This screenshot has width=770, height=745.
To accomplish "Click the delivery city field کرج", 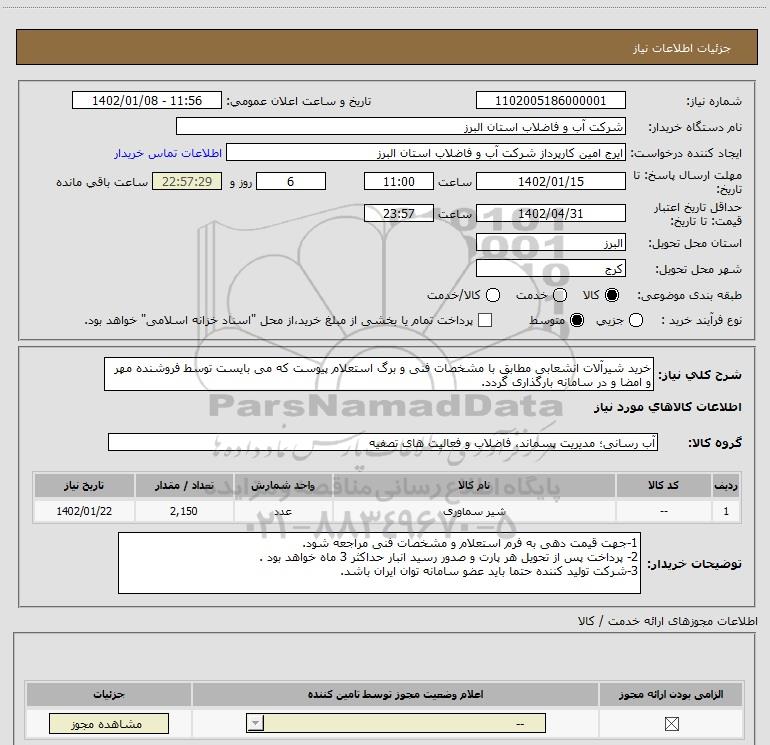I will (550, 269).
